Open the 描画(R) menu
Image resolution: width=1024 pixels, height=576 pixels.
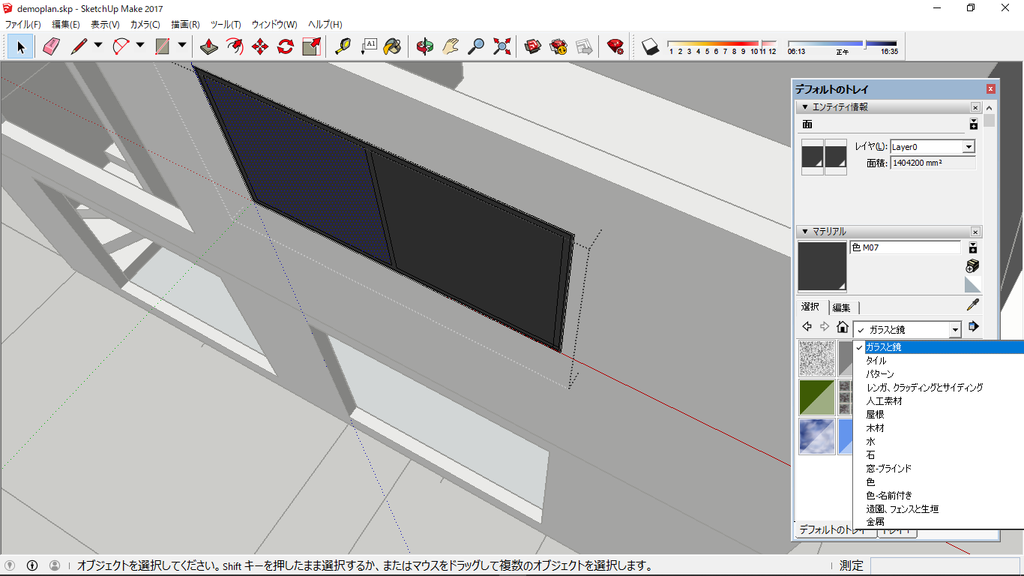[x=185, y=24]
